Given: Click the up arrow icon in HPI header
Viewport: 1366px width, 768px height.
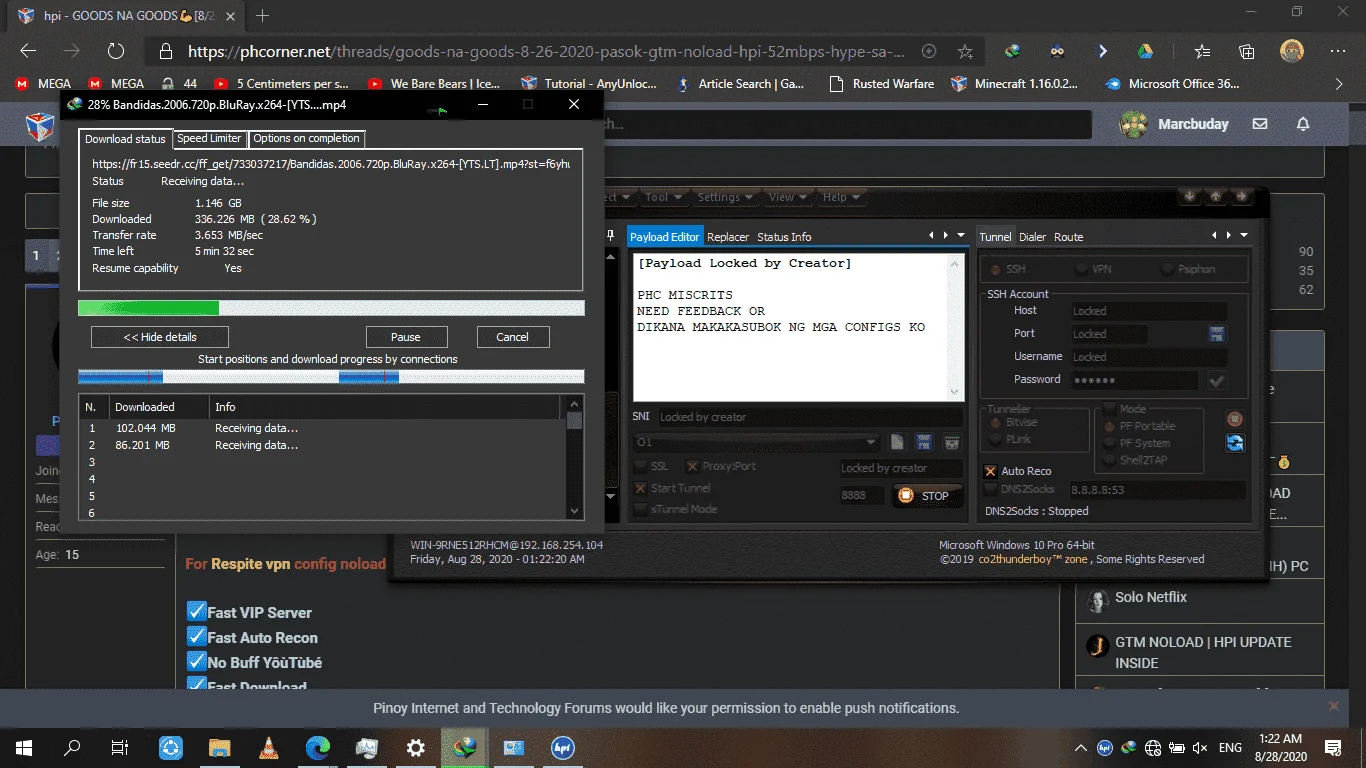Looking at the screenshot, I should pyautogui.click(x=1216, y=197).
